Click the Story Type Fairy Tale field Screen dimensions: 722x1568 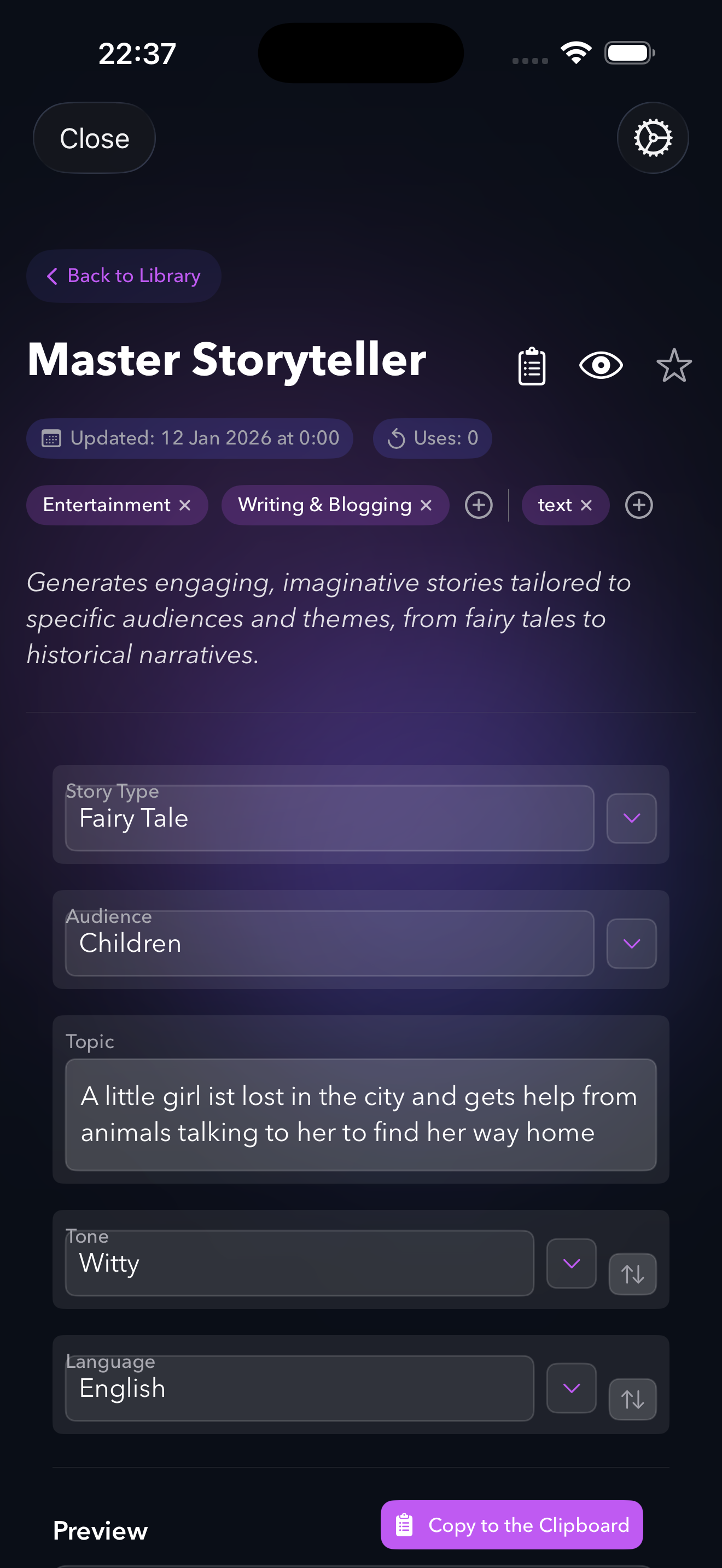pos(329,818)
